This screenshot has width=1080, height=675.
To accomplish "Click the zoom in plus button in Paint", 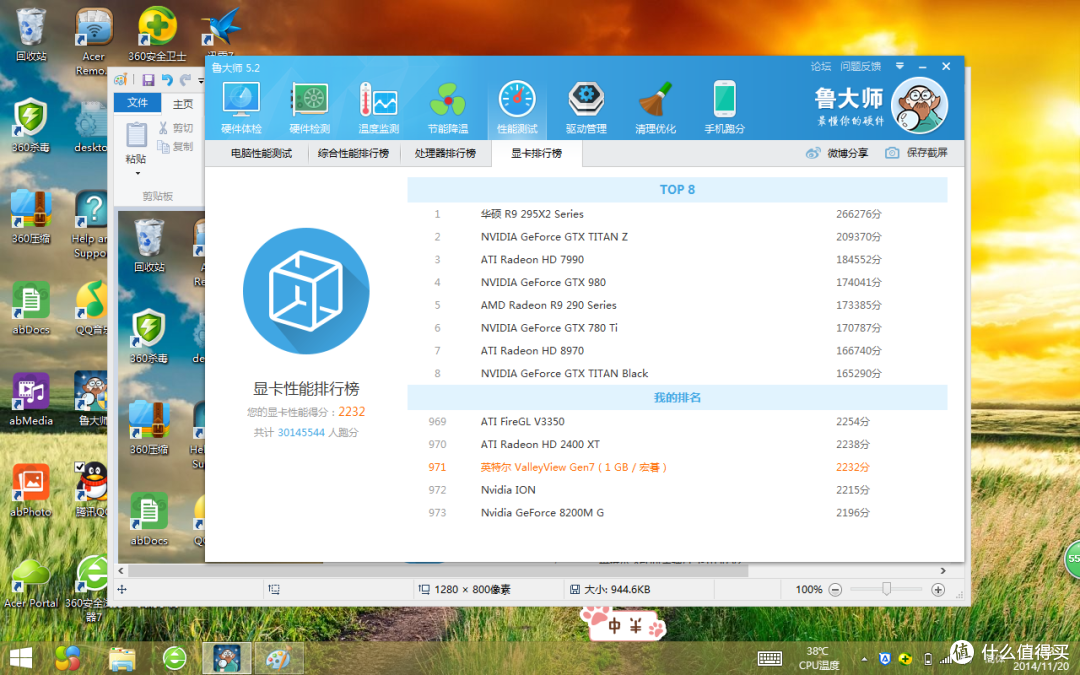I will (937, 590).
